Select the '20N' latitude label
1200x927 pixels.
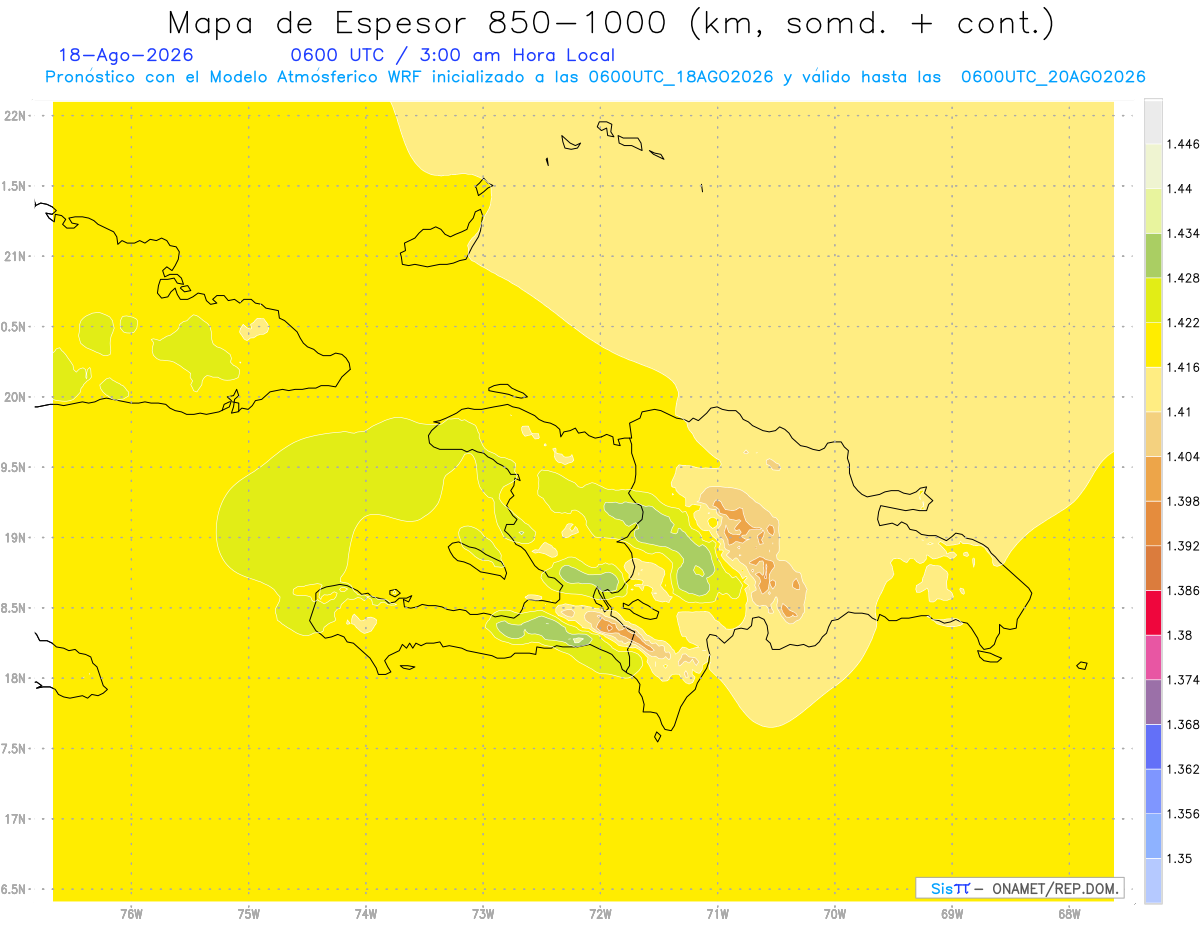point(16,397)
